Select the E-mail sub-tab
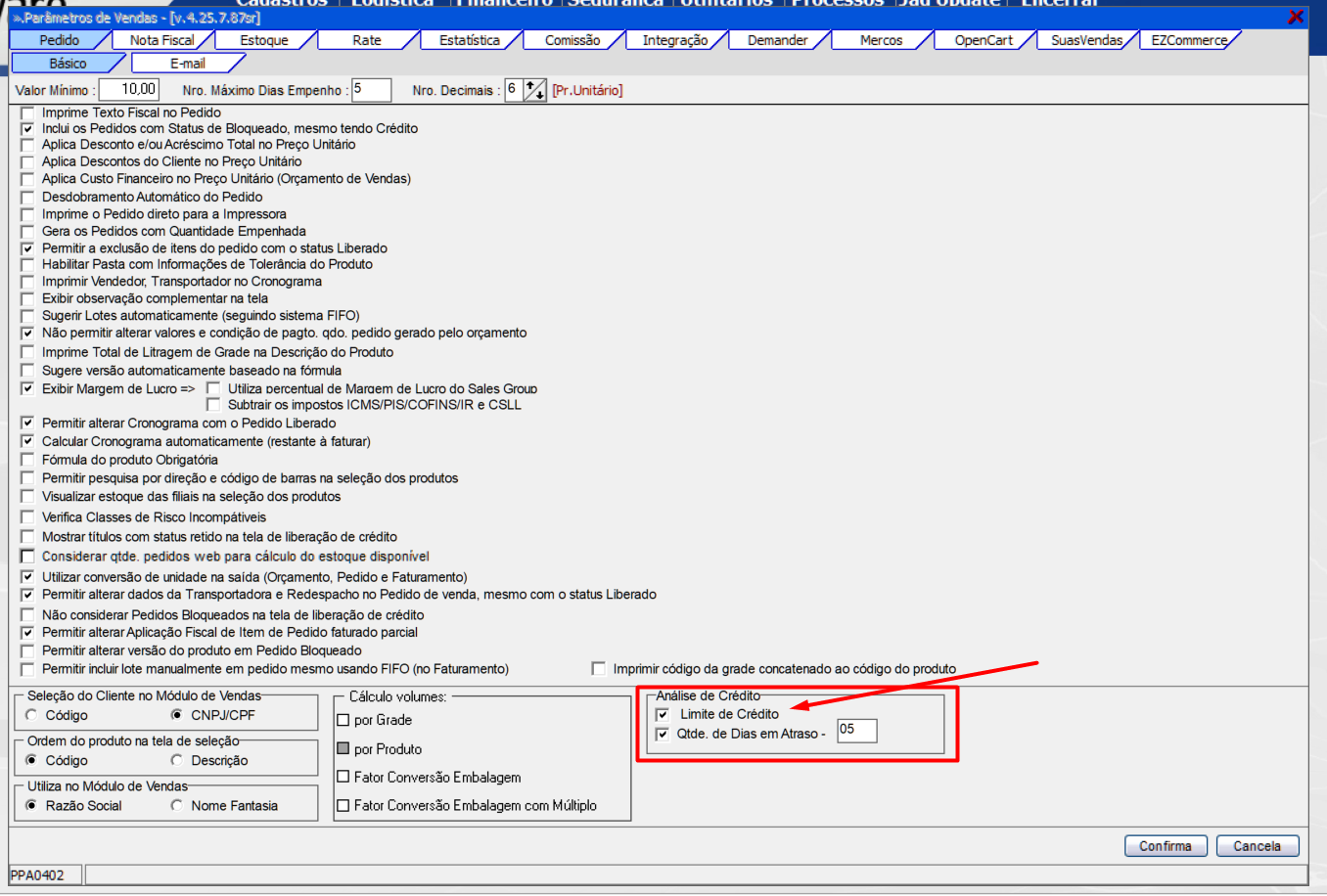 click(x=187, y=64)
